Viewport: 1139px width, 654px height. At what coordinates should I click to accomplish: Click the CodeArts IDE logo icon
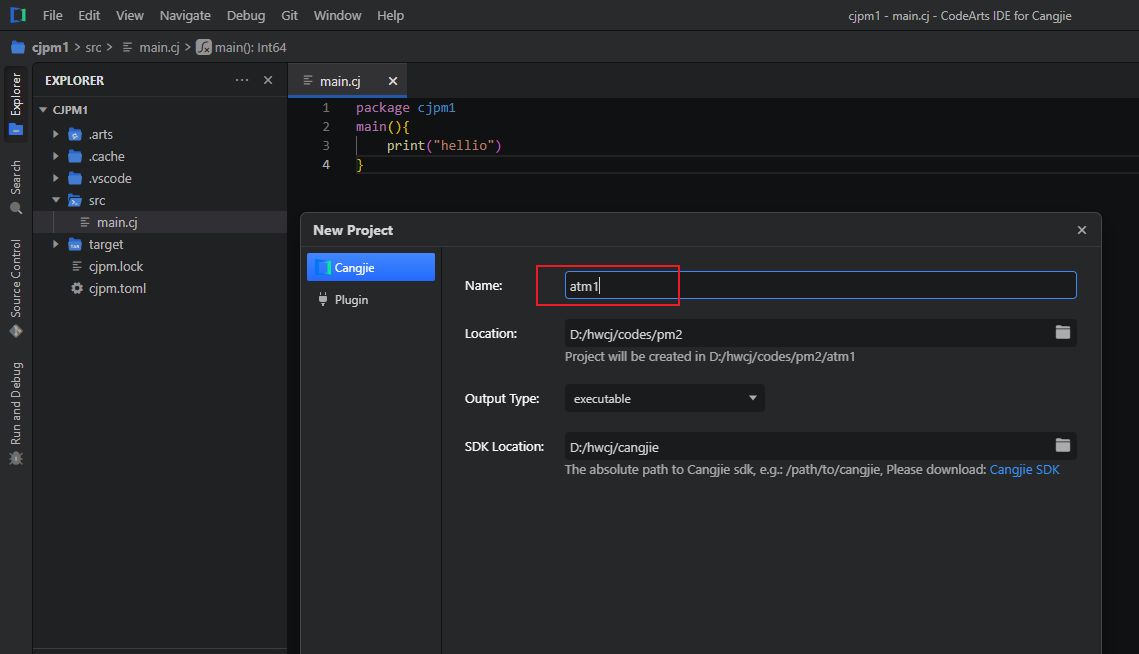18,15
